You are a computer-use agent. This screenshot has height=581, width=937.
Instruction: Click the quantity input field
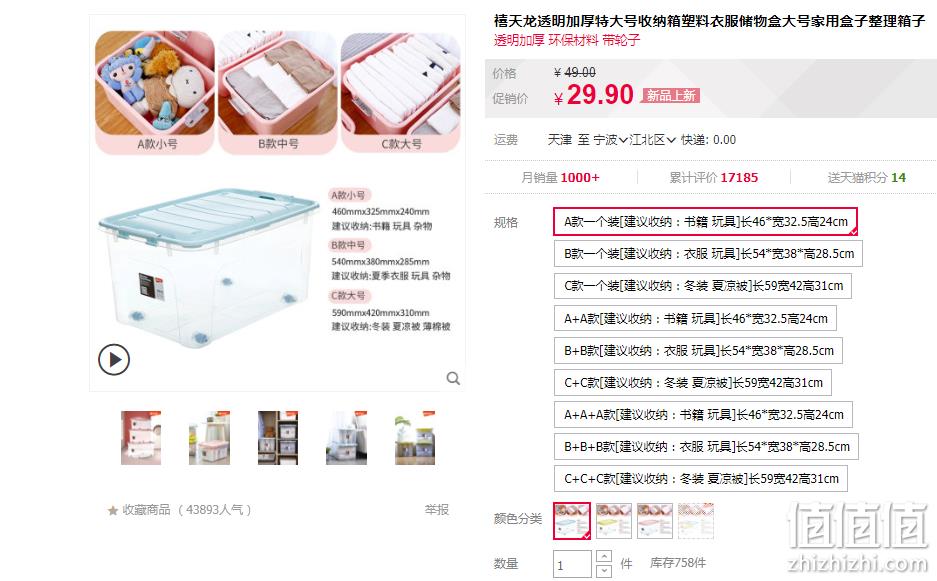click(572, 564)
